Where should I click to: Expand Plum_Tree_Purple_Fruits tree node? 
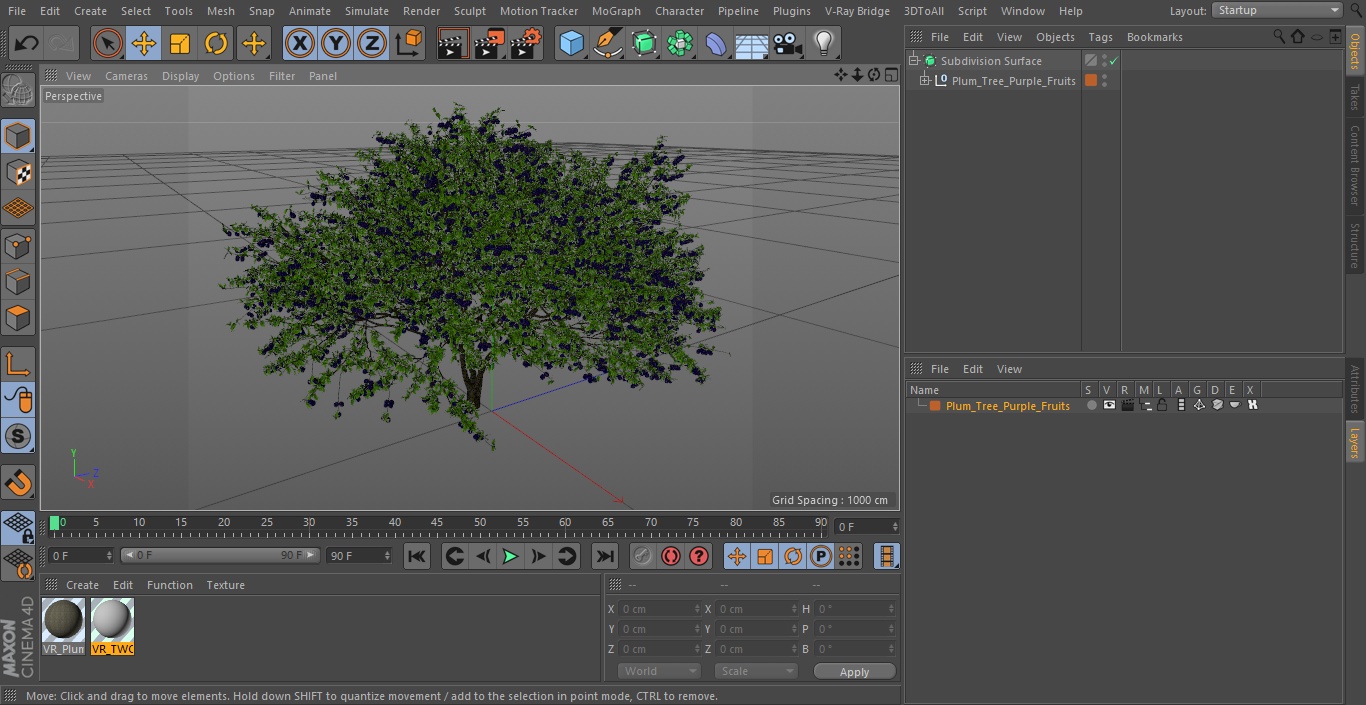(925, 81)
